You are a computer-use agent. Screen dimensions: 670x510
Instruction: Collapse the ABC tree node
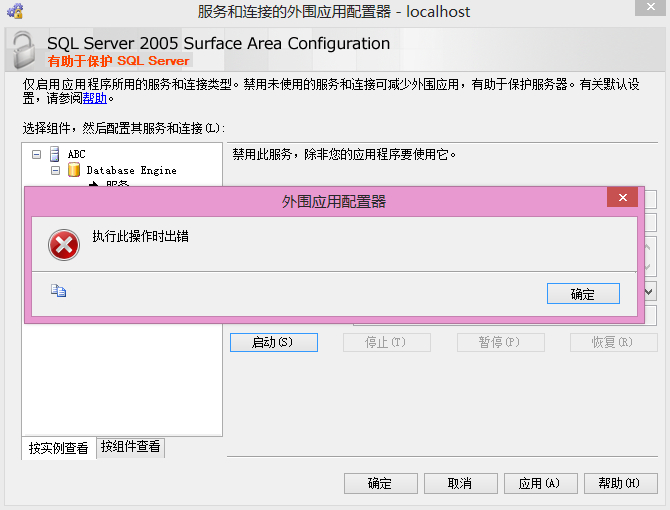pyautogui.click(x=37, y=154)
